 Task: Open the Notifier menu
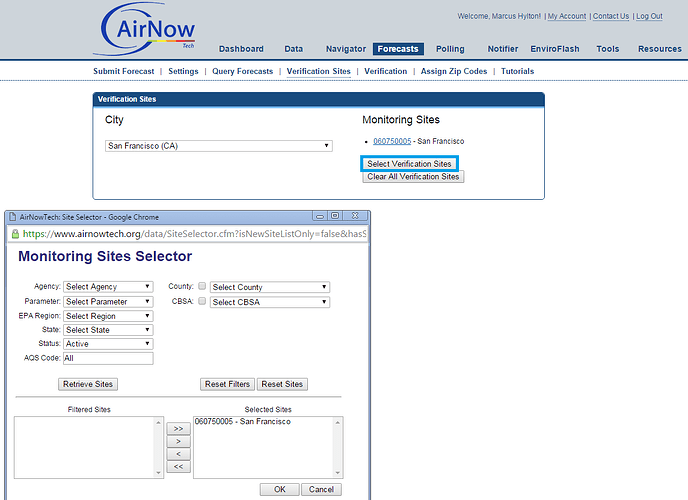pyautogui.click(x=503, y=49)
